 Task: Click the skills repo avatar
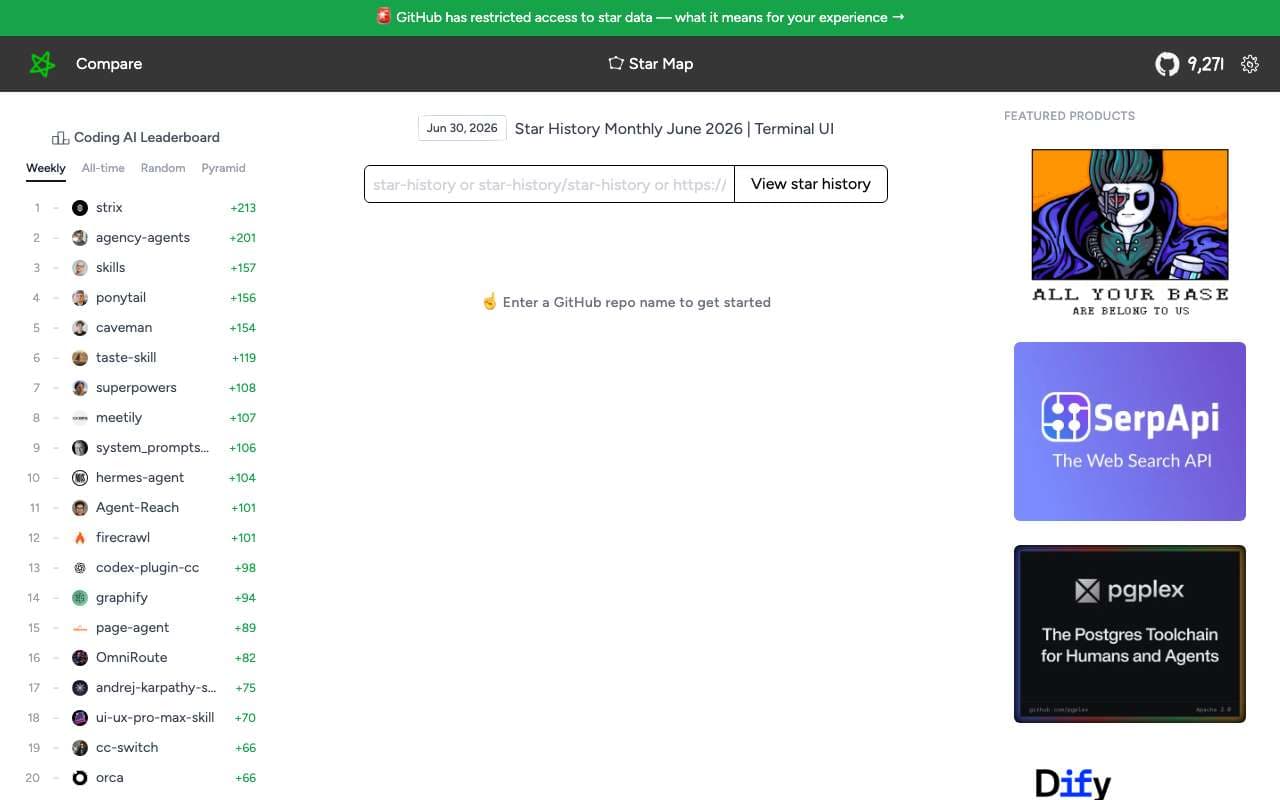tap(80, 268)
